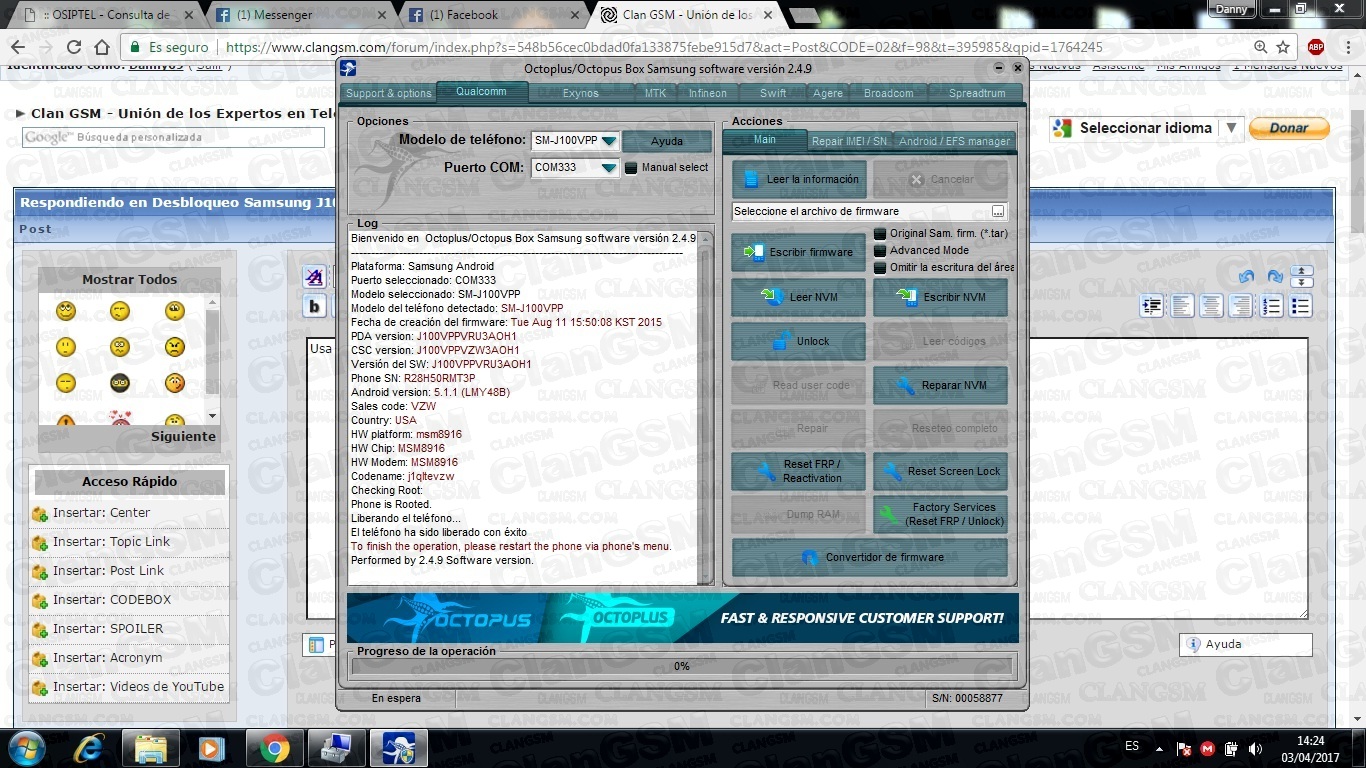Click the forum editor redo arrow icon
The image size is (1366, 768).
tap(1275, 277)
